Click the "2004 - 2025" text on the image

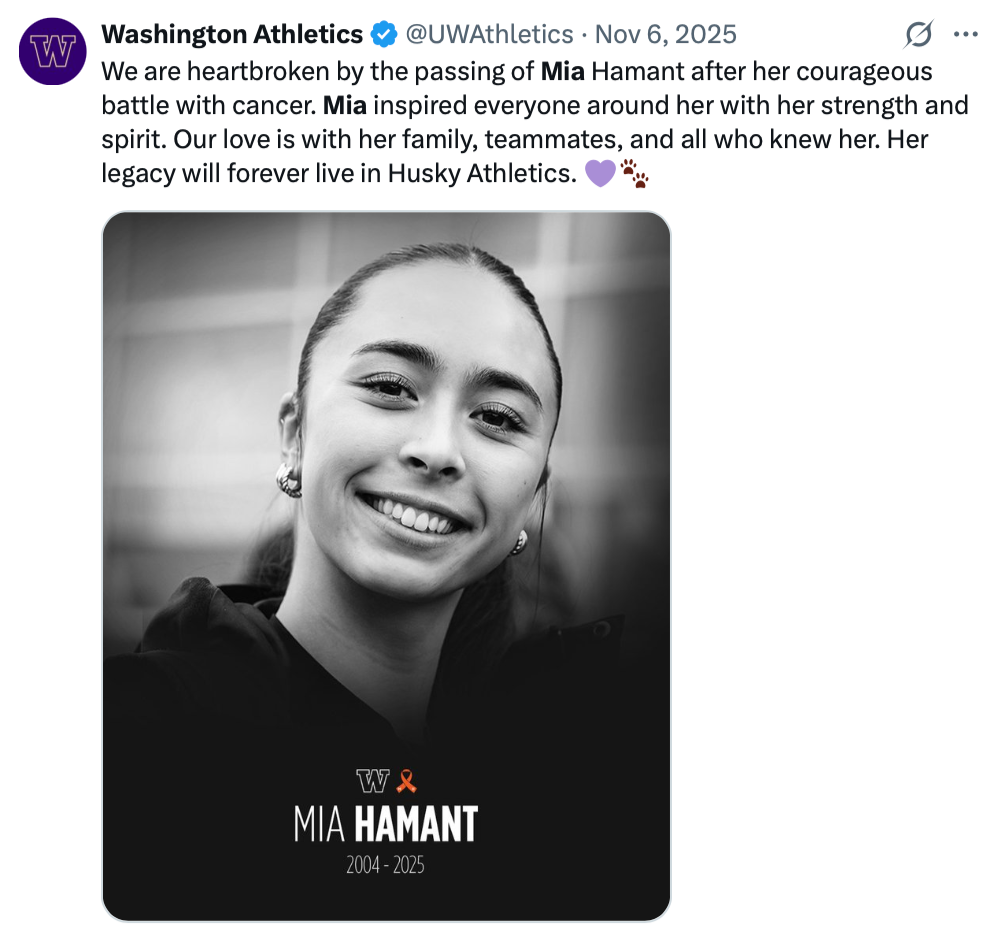pos(385,865)
